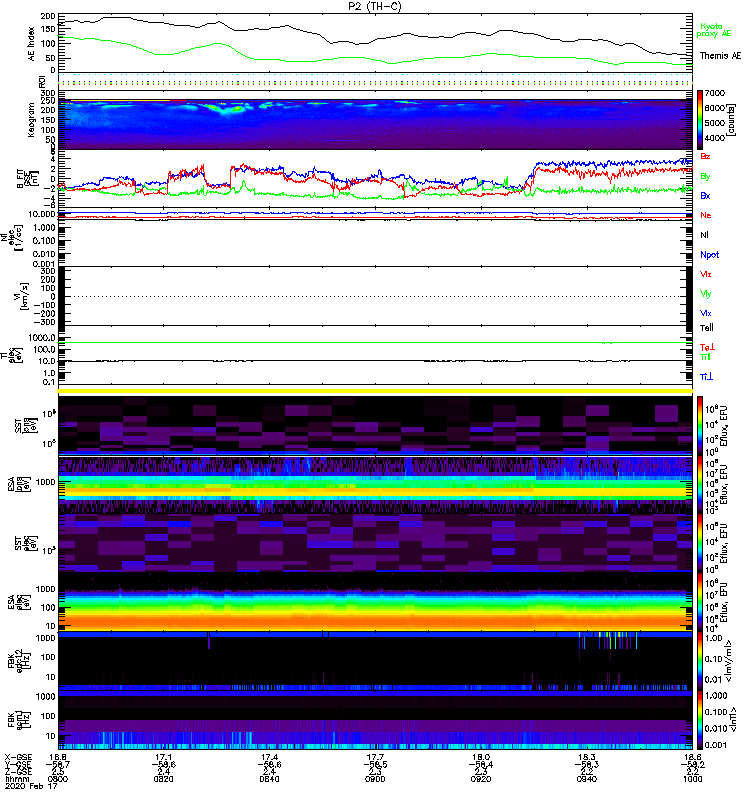Click the '-300' tick on velocity axis
750x800 pixels.
(x=45, y=322)
